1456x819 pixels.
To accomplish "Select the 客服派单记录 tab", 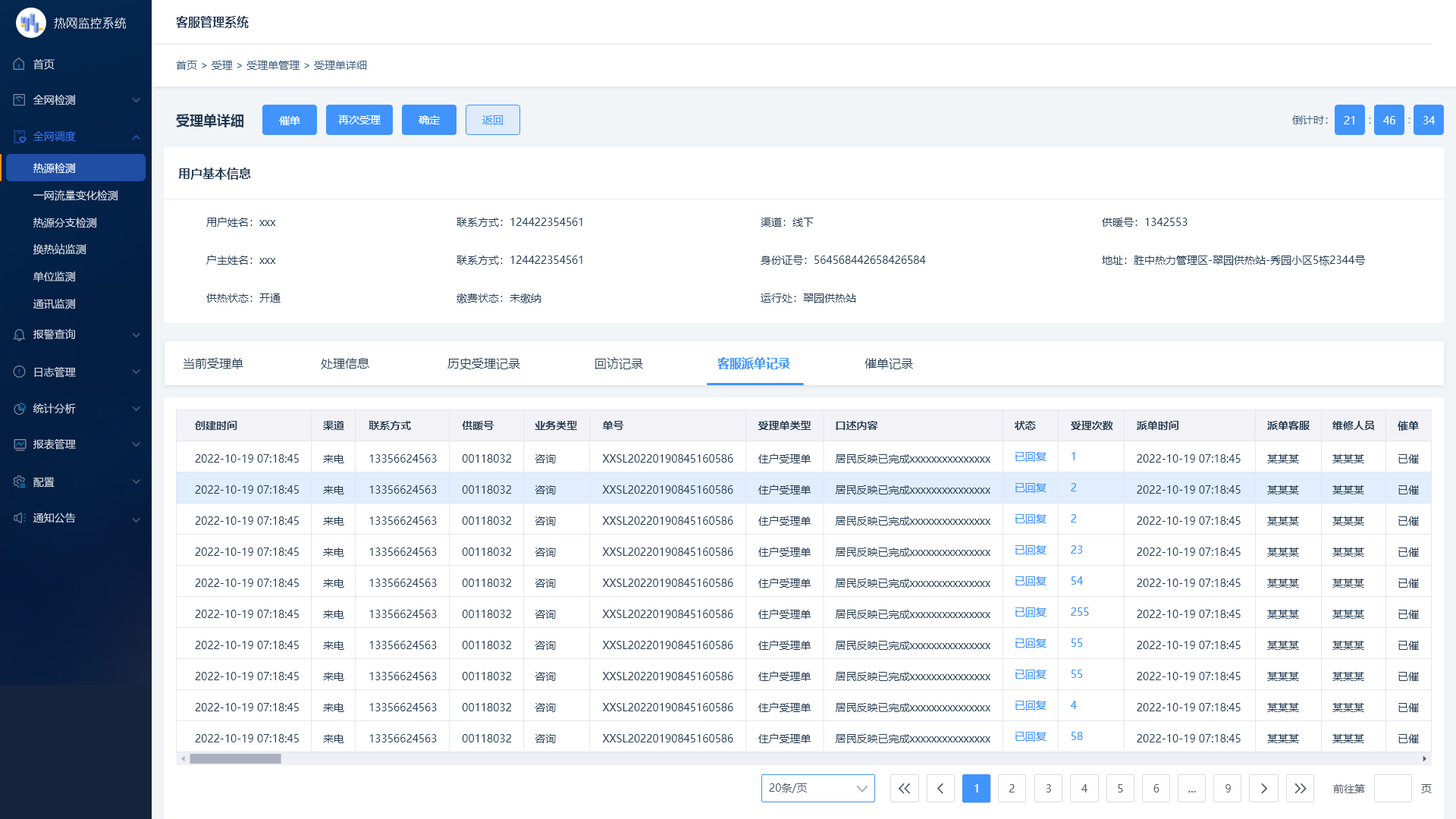I will click(x=754, y=364).
